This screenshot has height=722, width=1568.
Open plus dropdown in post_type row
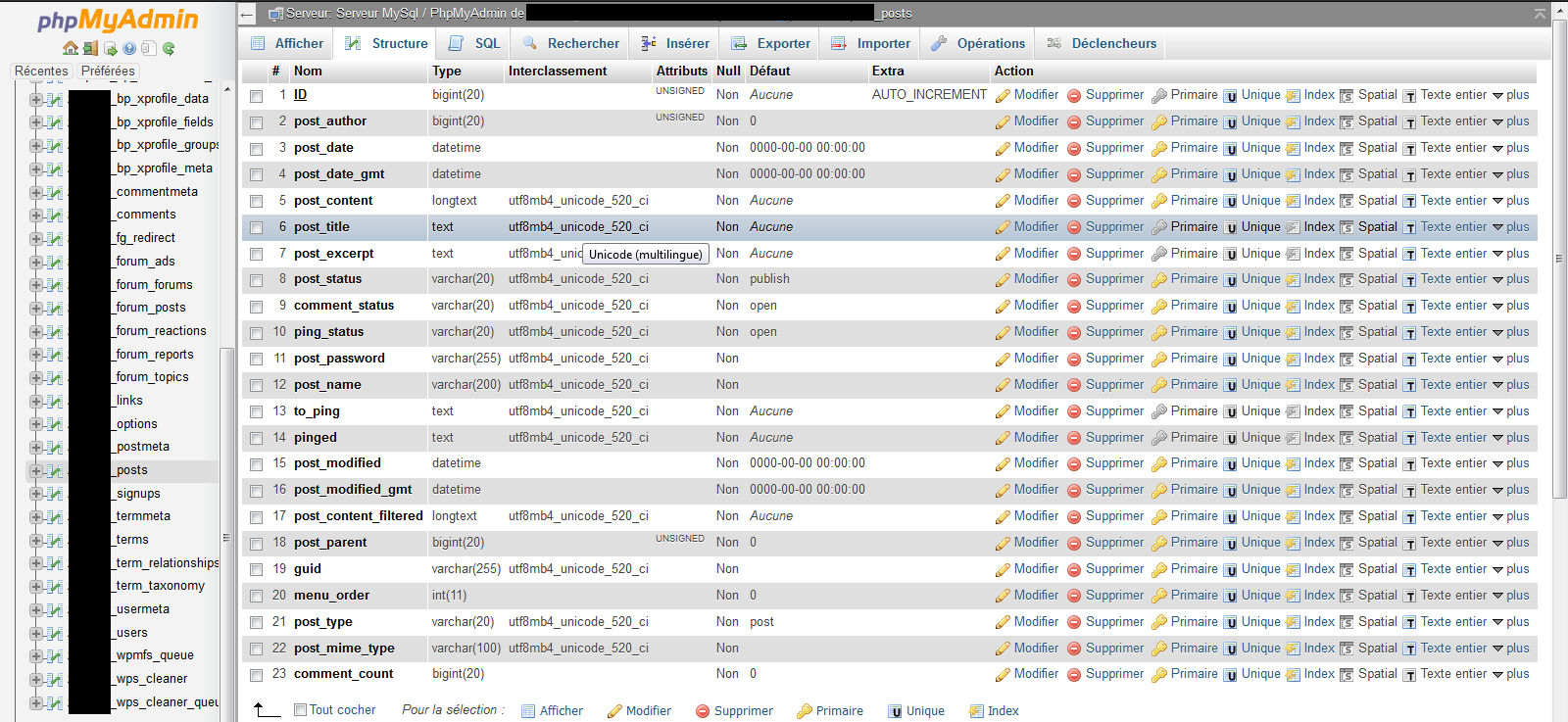[1510, 622]
